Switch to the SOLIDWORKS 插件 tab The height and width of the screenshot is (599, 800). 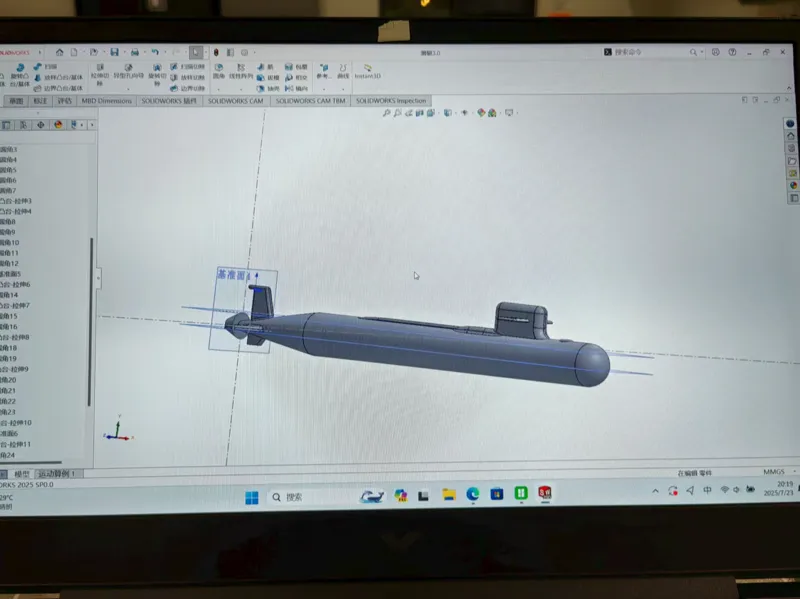click(169, 101)
